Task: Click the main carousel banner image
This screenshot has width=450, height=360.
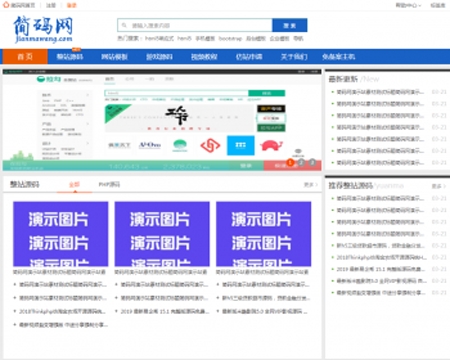Action: pos(162,120)
